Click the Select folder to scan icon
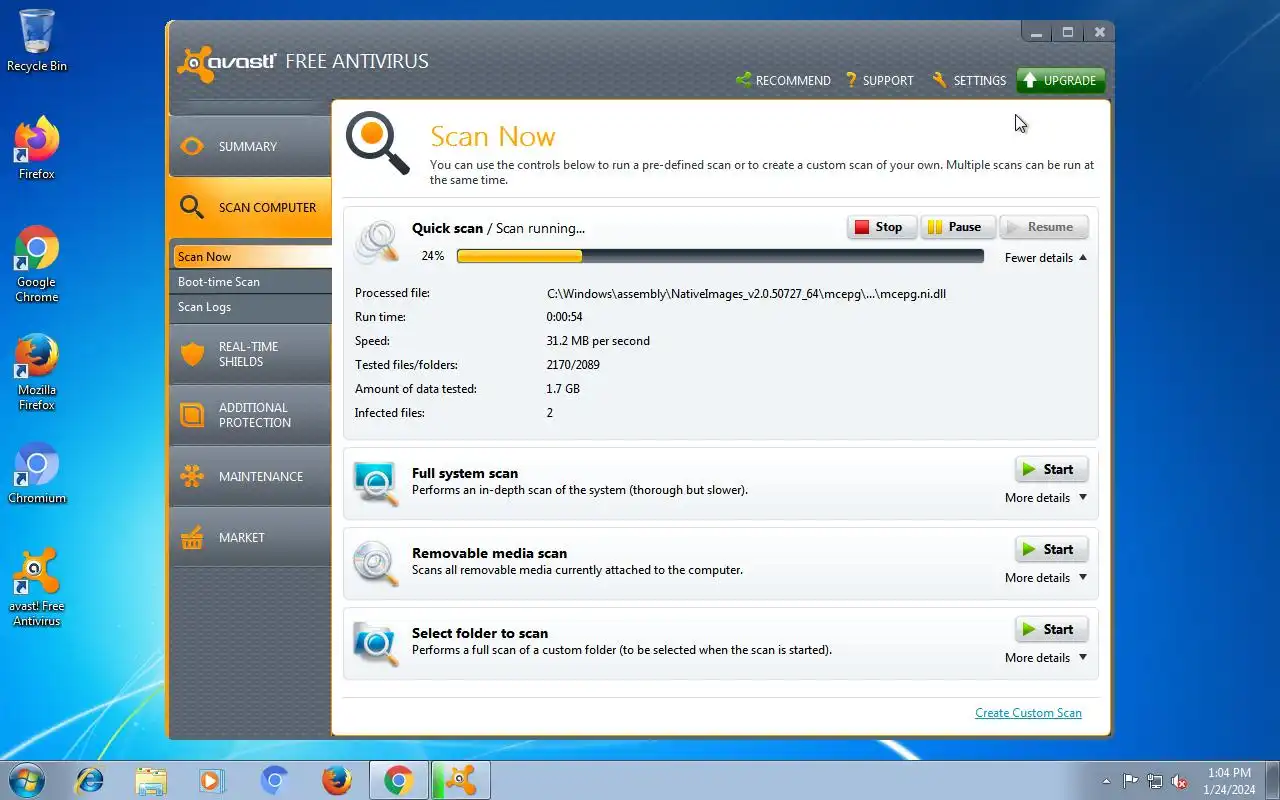Viewport: 1280px width, 800px height. [376, 644]
